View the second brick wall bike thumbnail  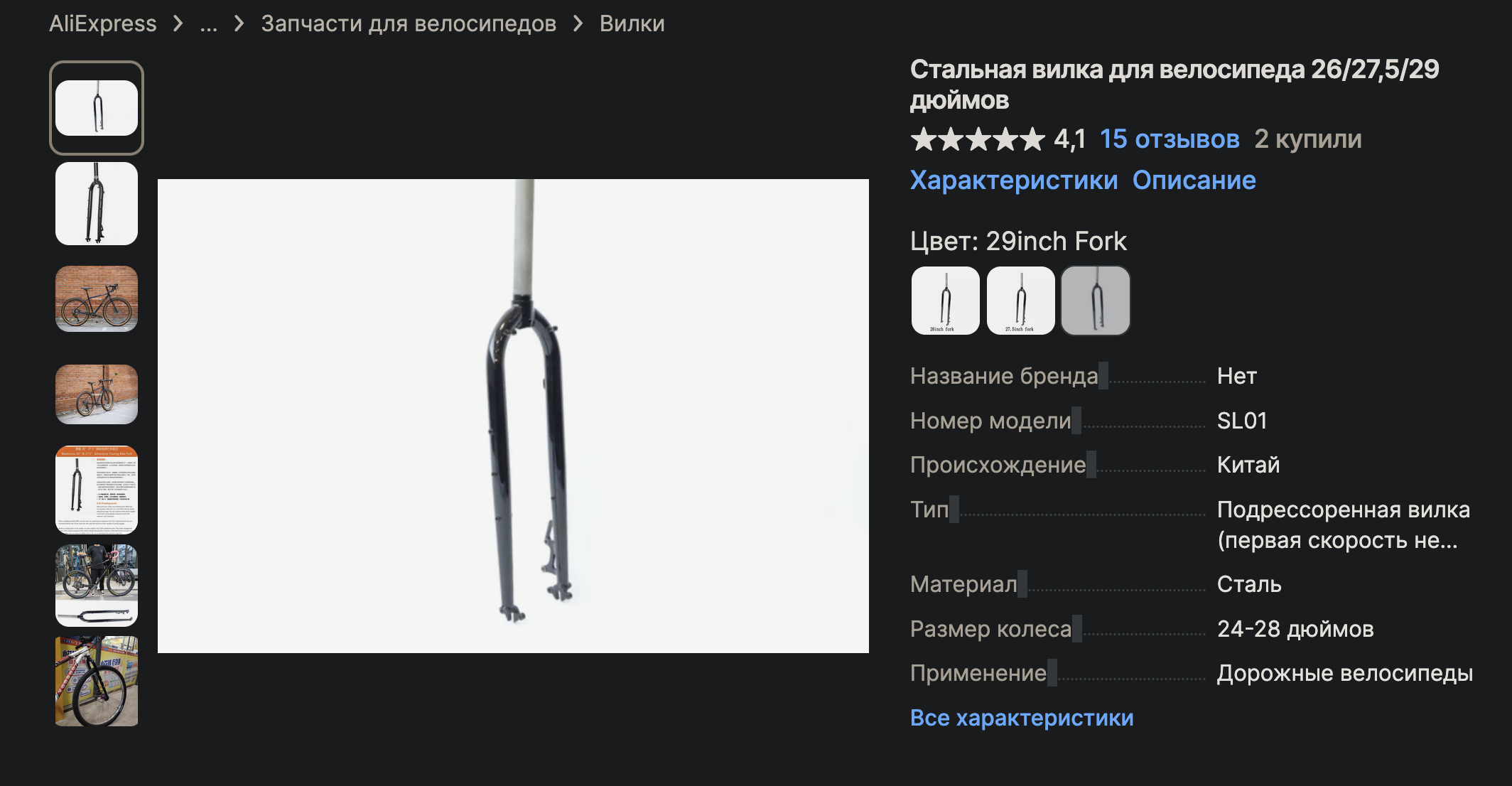pos(97,394)
